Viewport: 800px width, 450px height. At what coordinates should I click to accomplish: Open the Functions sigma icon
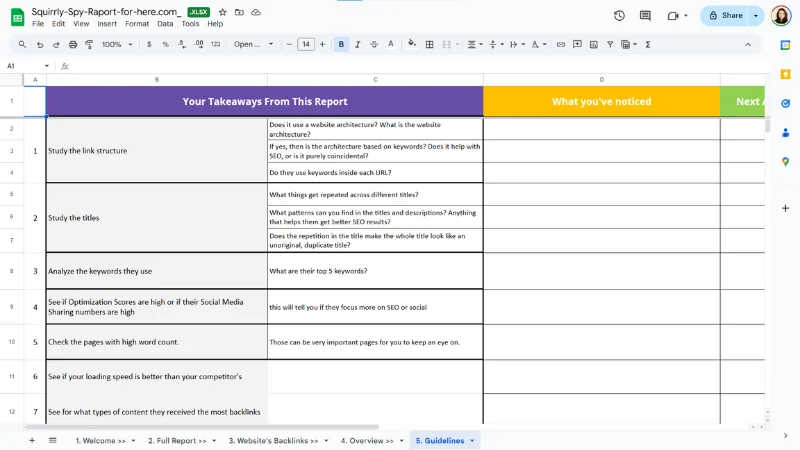pyautogui.click(x=648, y=44)
